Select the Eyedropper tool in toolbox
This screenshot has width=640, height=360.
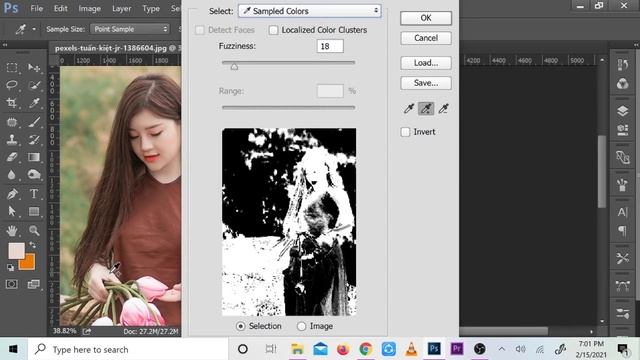coord(34,102)
